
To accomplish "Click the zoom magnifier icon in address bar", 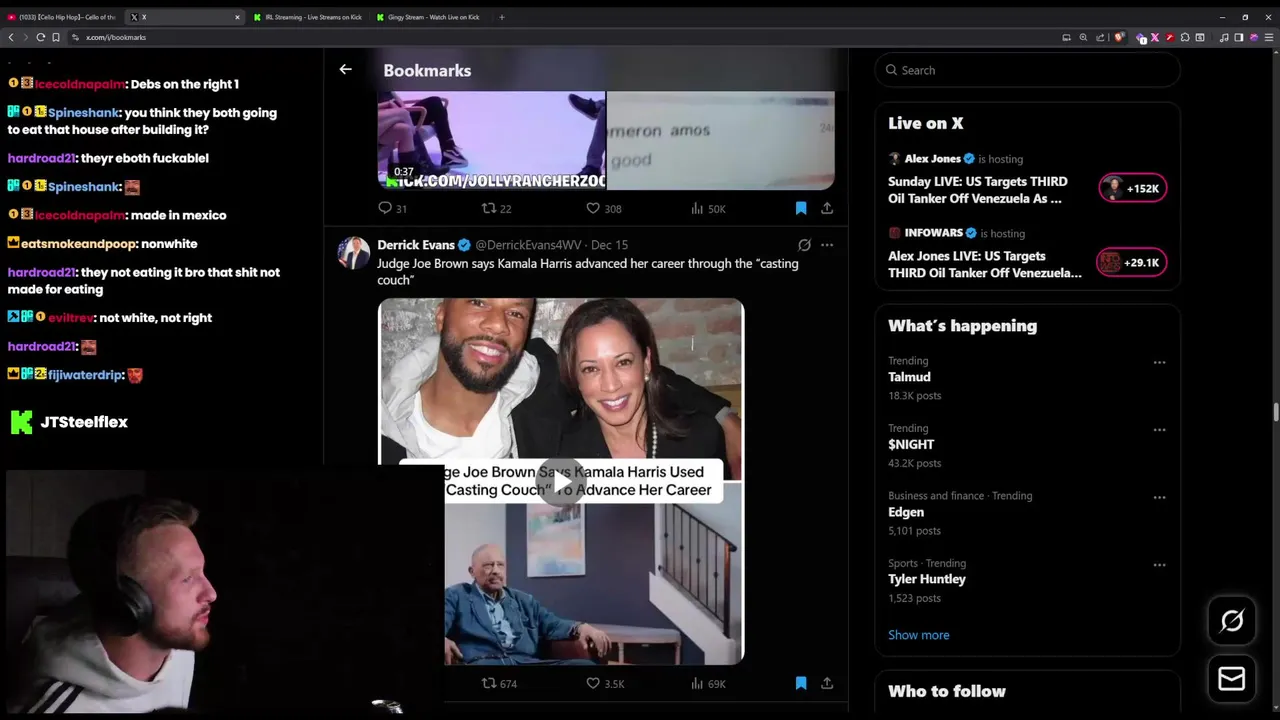I will tap(1083, 37).
